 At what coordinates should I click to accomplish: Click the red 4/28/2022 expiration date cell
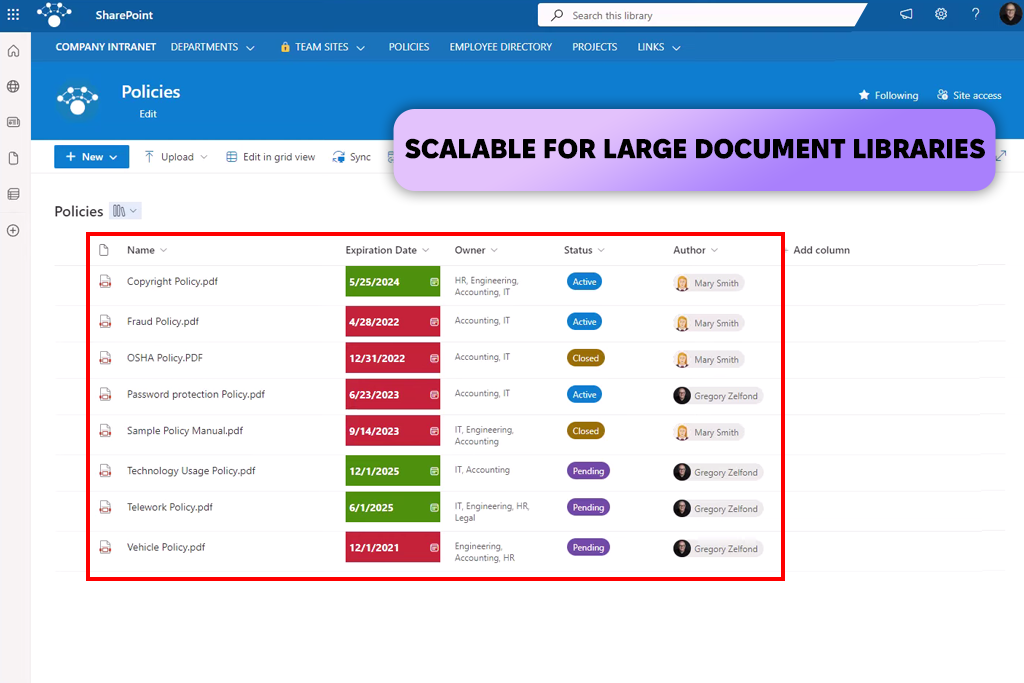pyautogui.click(x=392, y=322)
